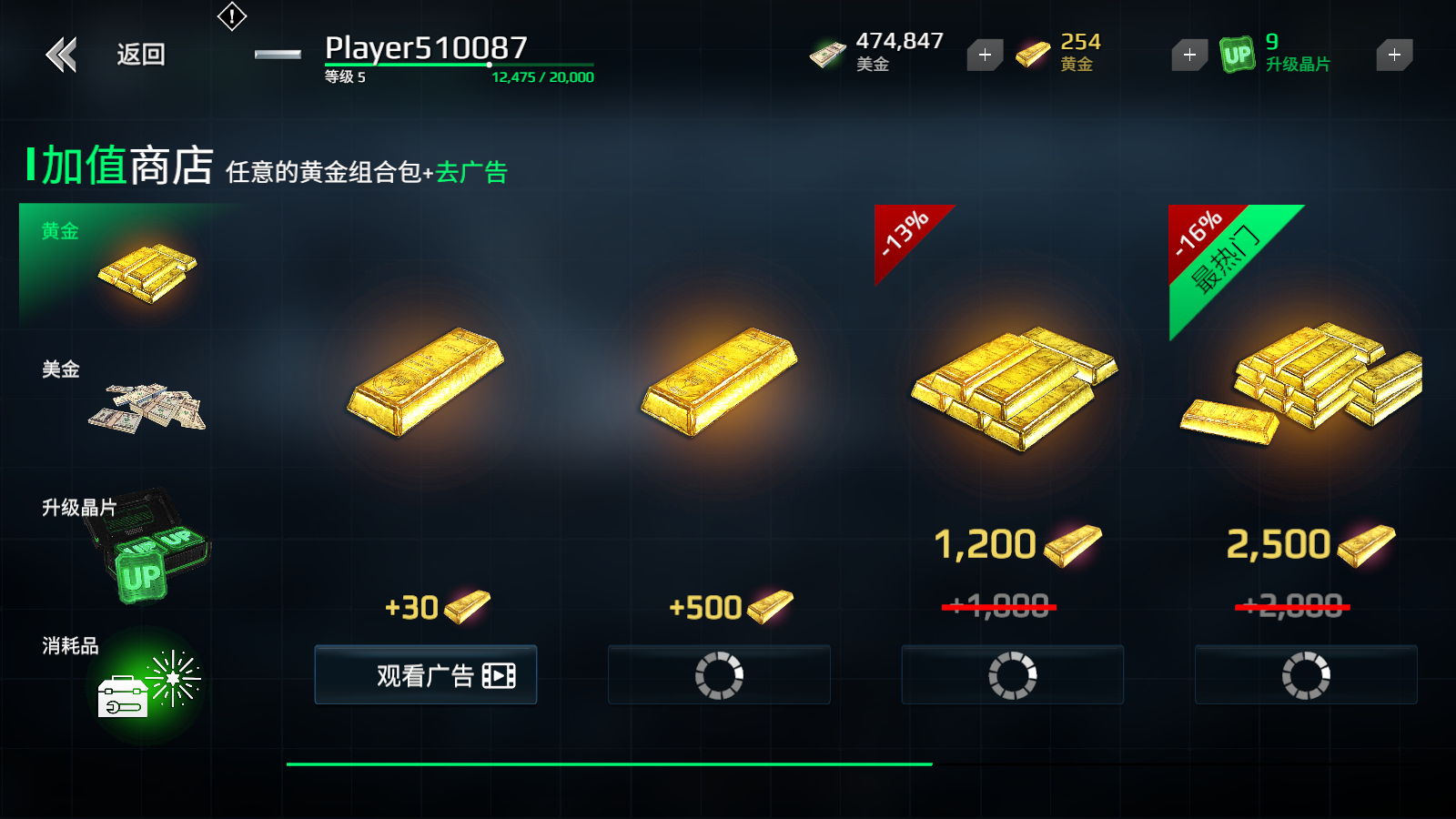Click the green horizontal scroll indicator bar

click(x=609, y=764)
